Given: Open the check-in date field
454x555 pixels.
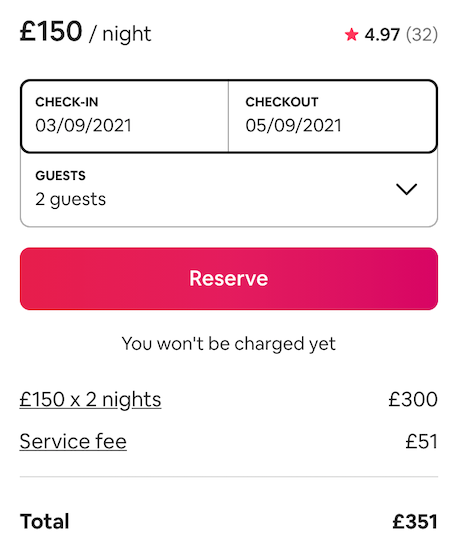Looking at the screenshot, I should (125, 116).
